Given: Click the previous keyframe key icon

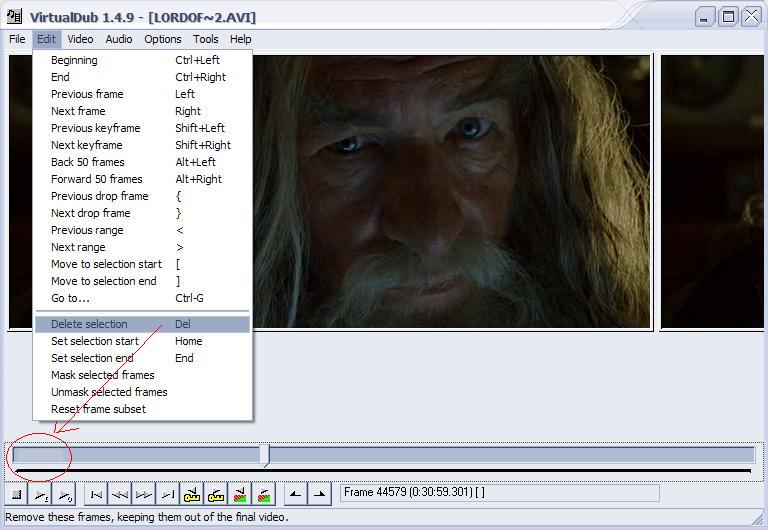Looking at the screenshot, I should [x=192, y=494].
